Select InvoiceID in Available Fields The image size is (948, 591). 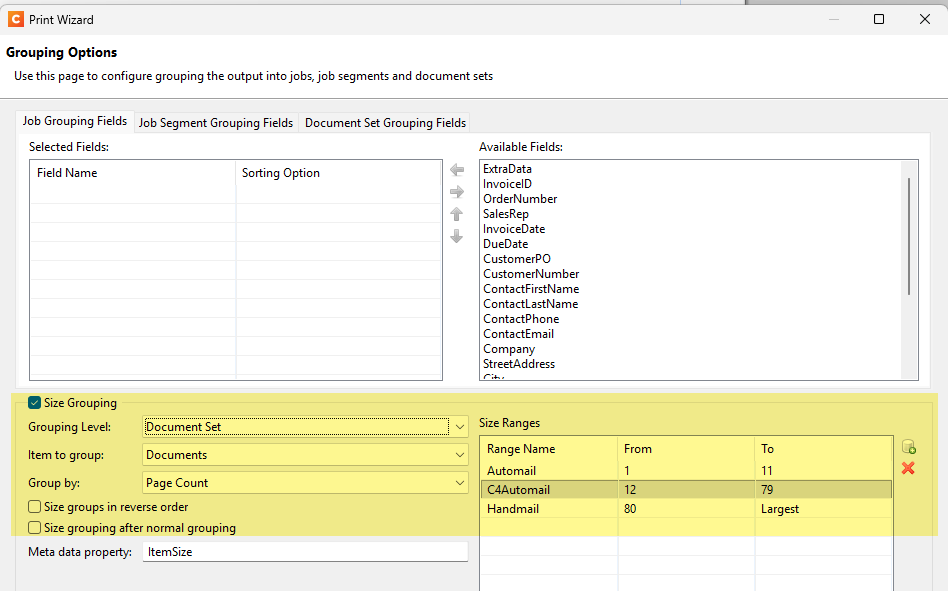point(507,184)
